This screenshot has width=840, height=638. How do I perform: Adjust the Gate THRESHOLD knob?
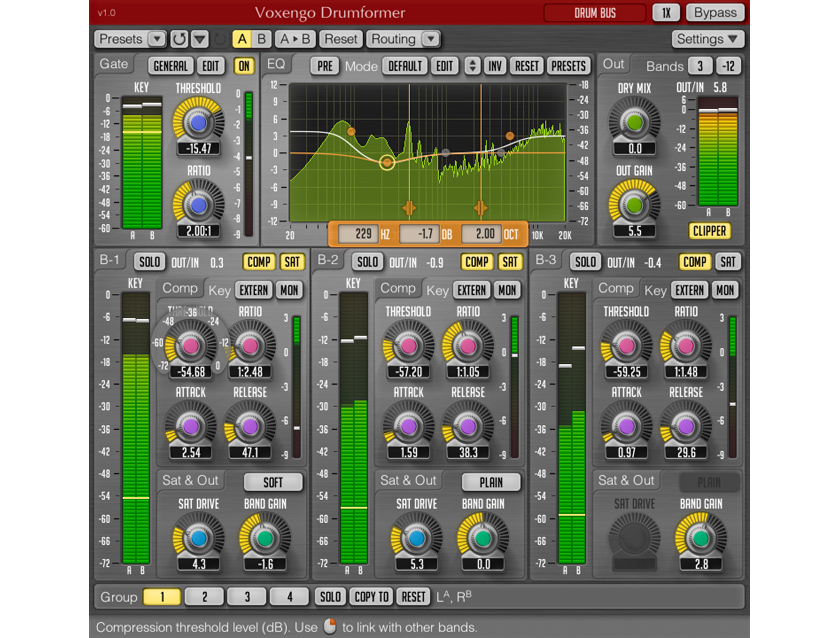pyautogui.click(x=198, y=123)
